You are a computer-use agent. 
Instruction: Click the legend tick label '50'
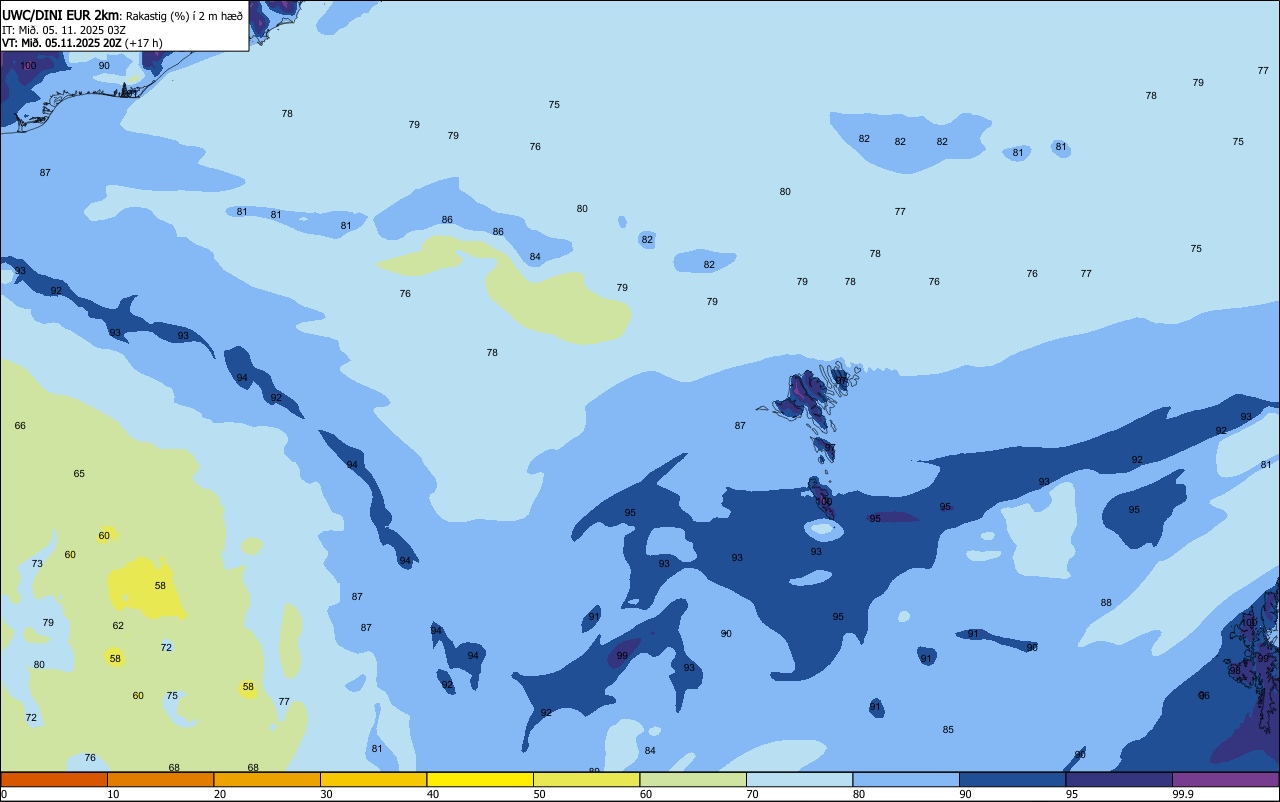[x=539, y=794]
